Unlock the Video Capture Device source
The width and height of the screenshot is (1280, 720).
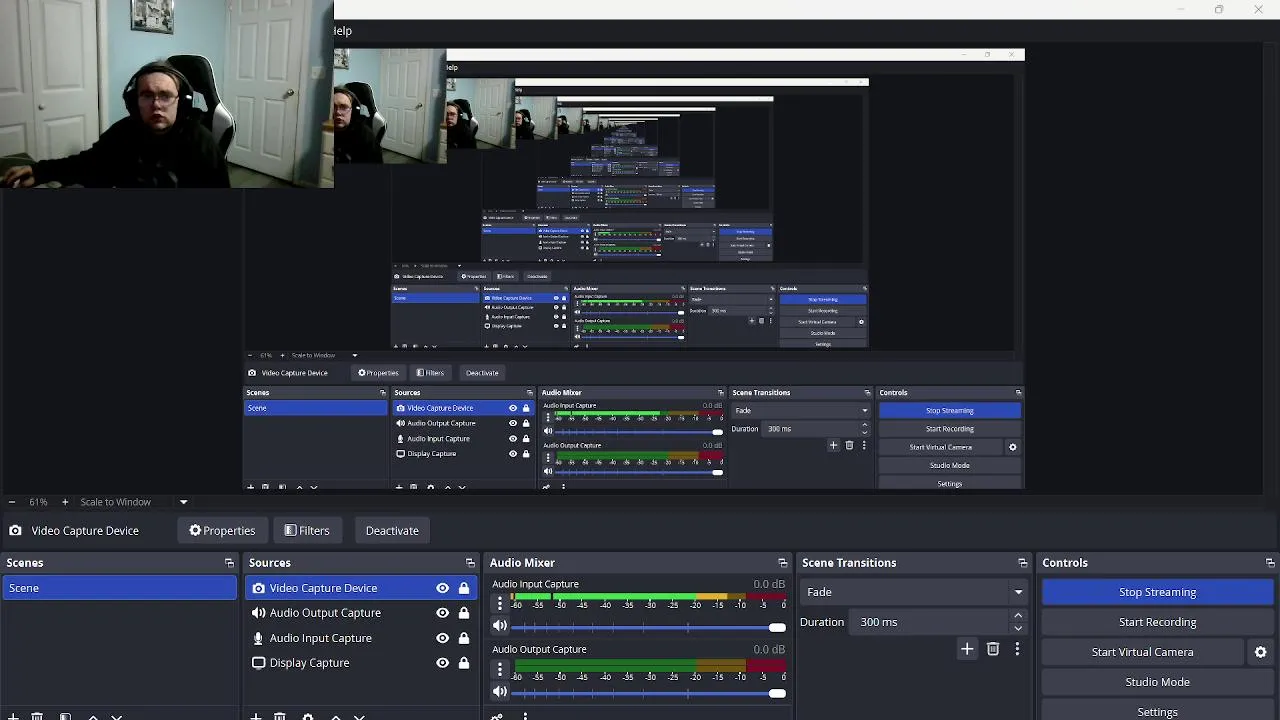464,588
